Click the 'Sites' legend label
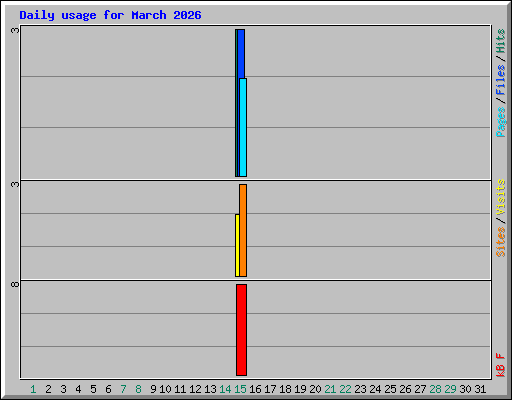This screenshot has height=400, width=512. 501,242
